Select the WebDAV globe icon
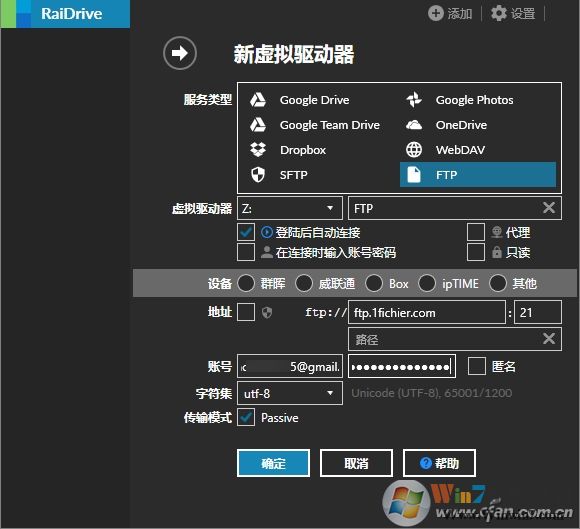The height and width of the screenshot is (529, 580). (x=414, y=150)
